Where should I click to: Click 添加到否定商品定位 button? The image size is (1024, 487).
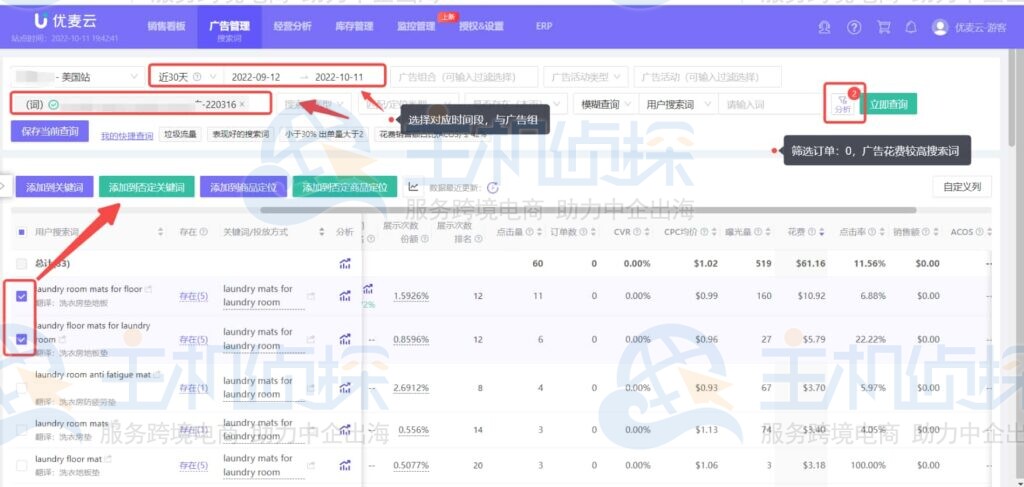[x=345, y=187]
